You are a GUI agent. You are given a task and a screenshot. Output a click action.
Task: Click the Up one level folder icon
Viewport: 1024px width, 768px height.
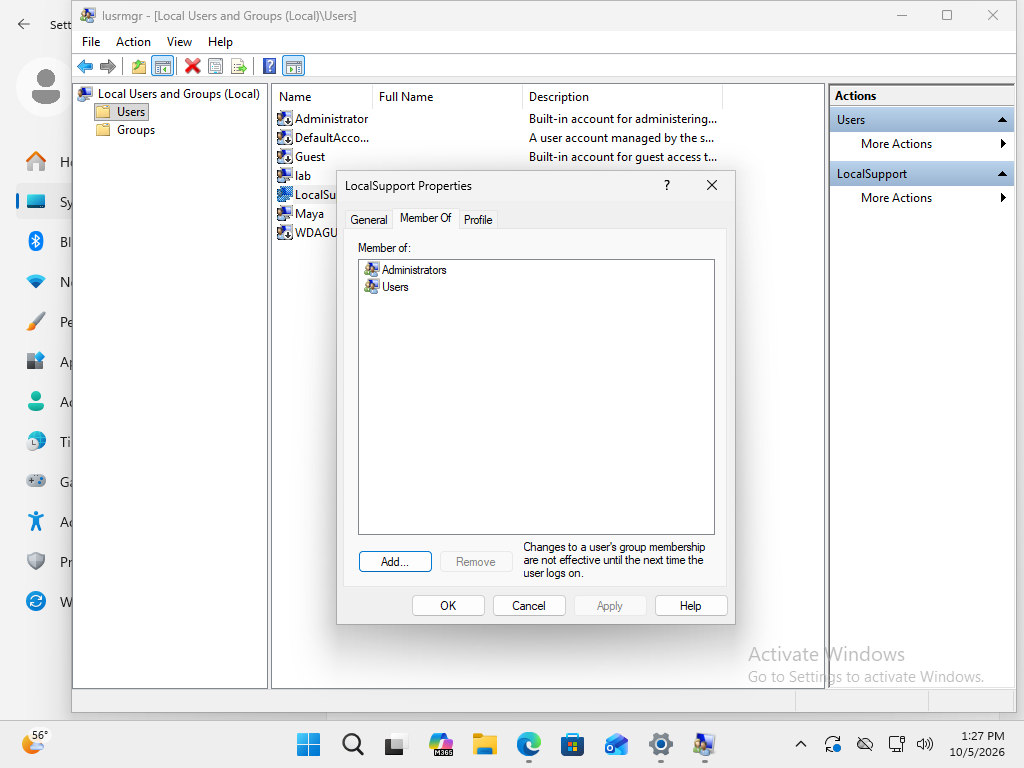coord(138,66)
